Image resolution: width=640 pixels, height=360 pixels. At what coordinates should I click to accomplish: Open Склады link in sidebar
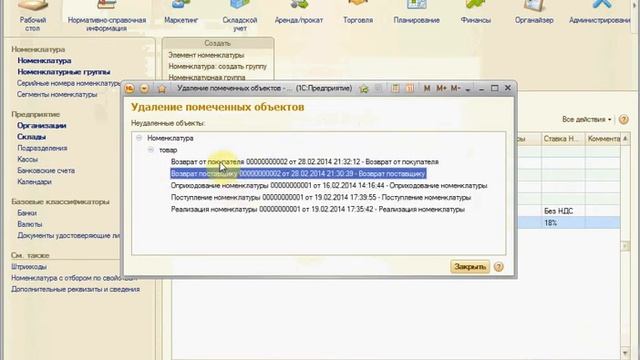pos(31,137)
